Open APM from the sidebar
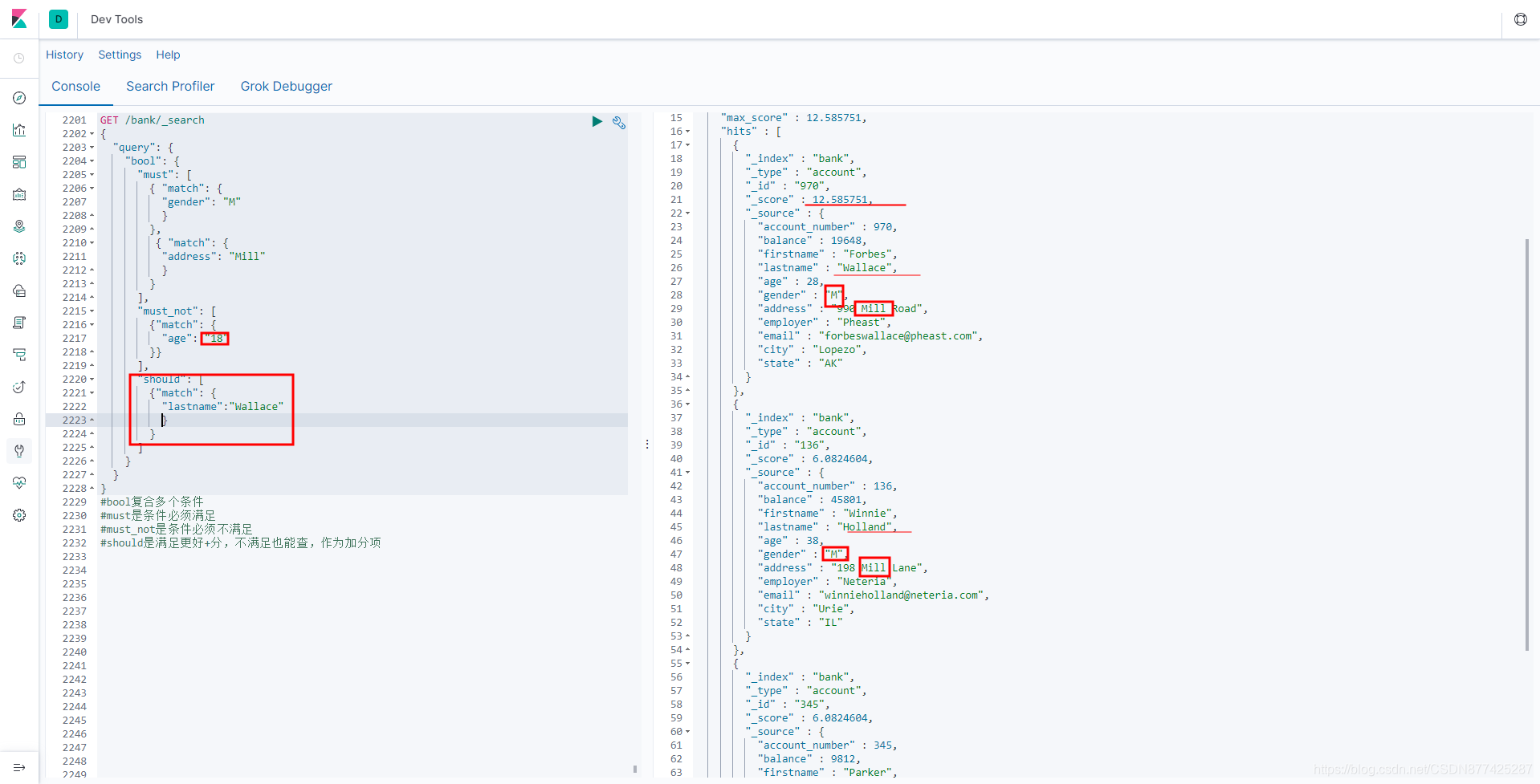This screenshot has height=784, width=1540. 19,355
